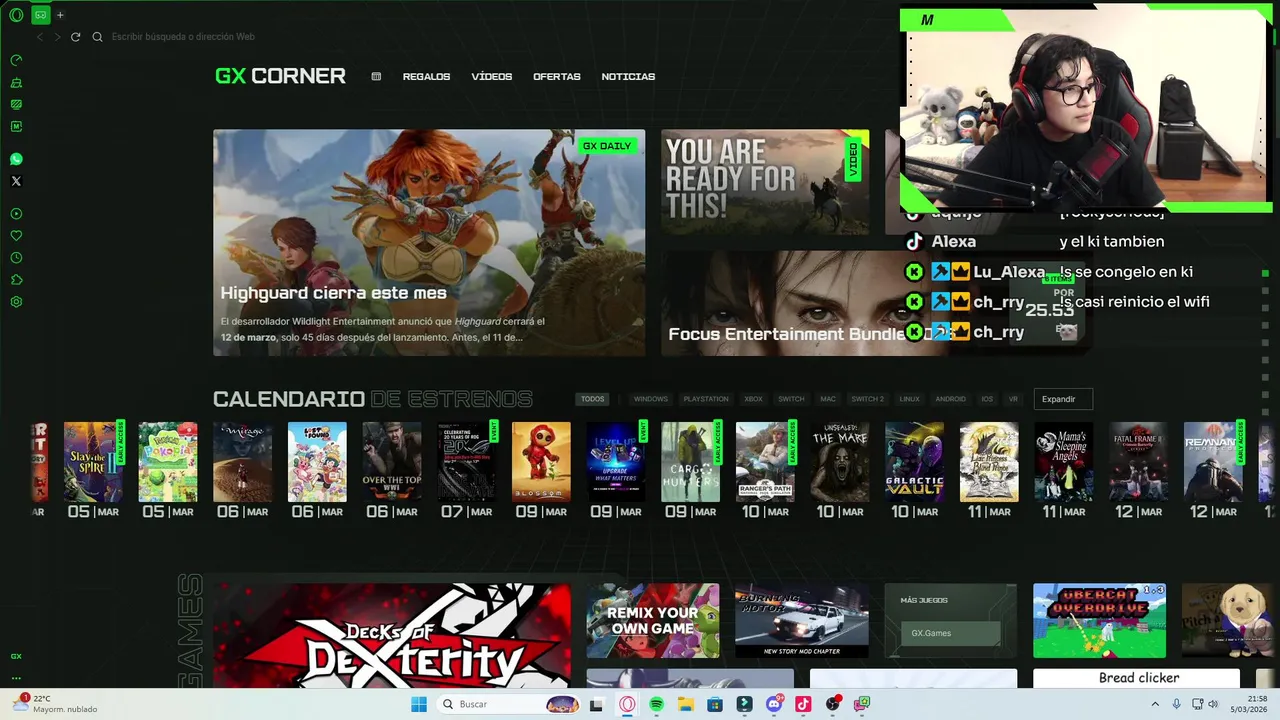Screen dimensions: 1280x720
Task: Open X (Twitter) in the sidebar
Action: (16, 181)
